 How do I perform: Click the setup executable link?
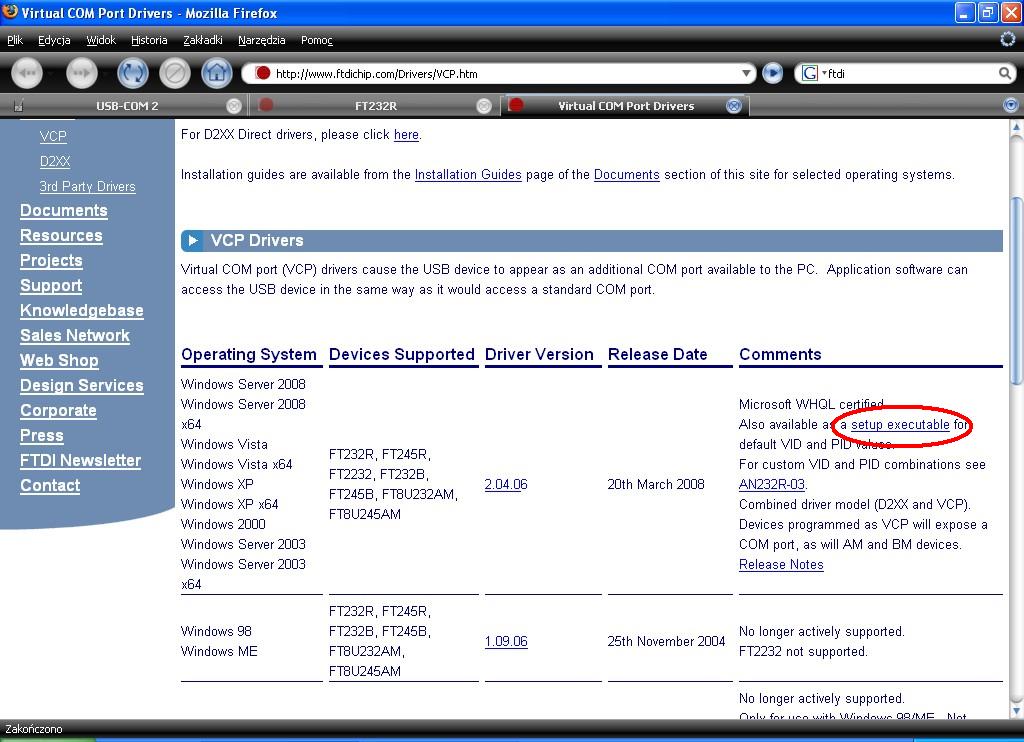[900, 425]
